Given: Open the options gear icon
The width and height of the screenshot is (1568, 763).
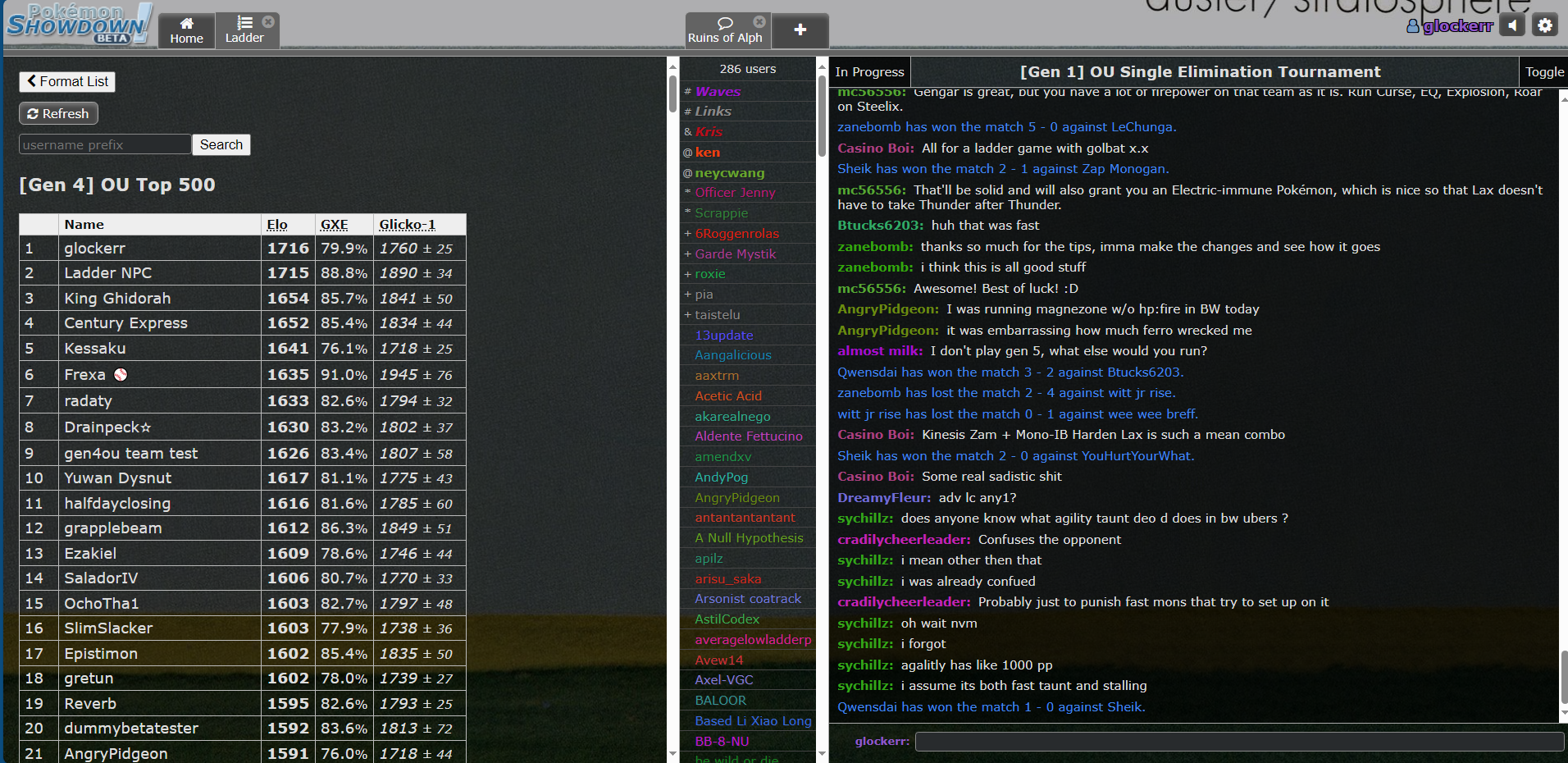Looking at the screenshot, I should coord(1544,25).
